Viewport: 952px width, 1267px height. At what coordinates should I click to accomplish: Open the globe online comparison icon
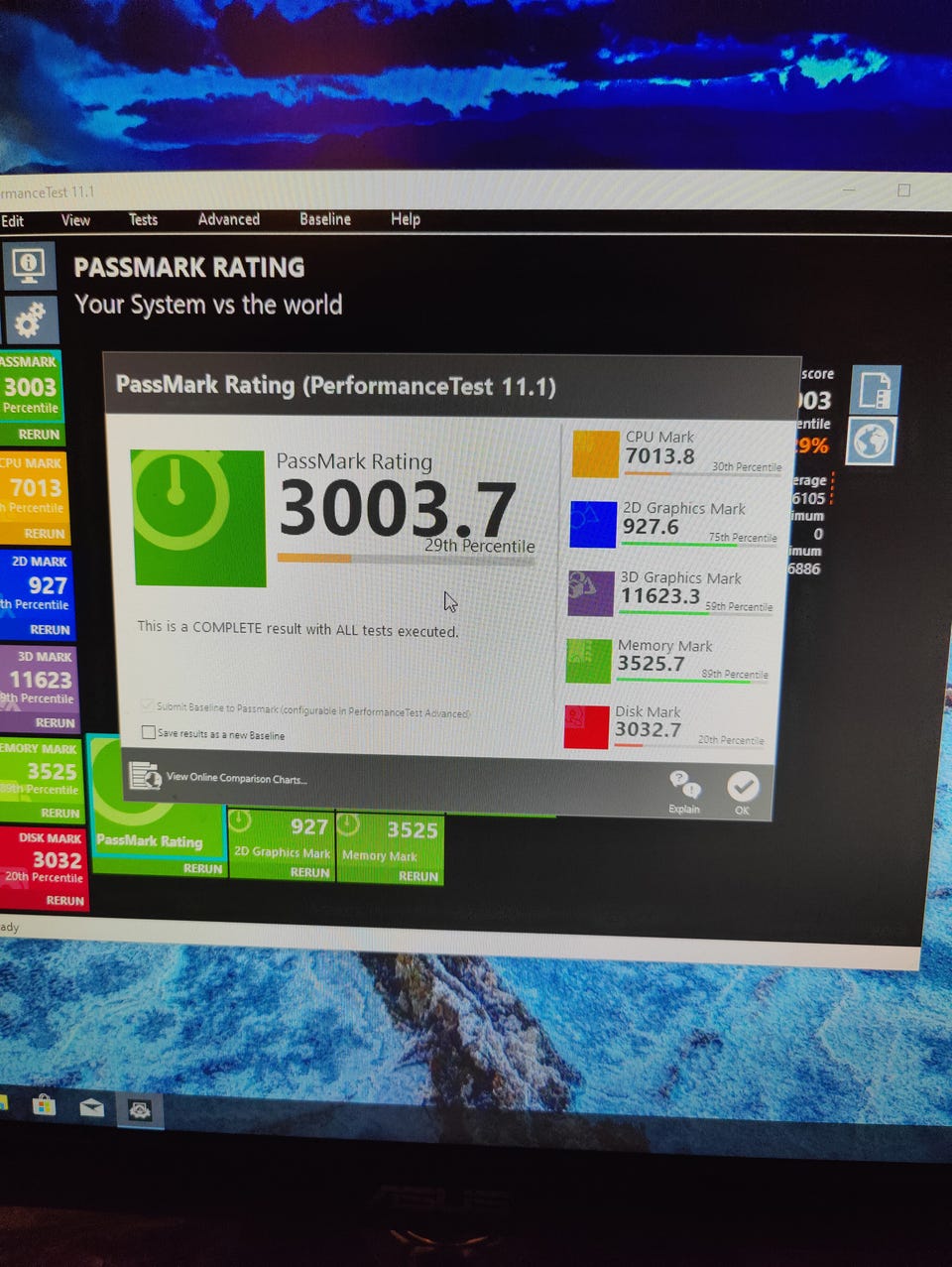pyautogui.click(x=871, y=441)
